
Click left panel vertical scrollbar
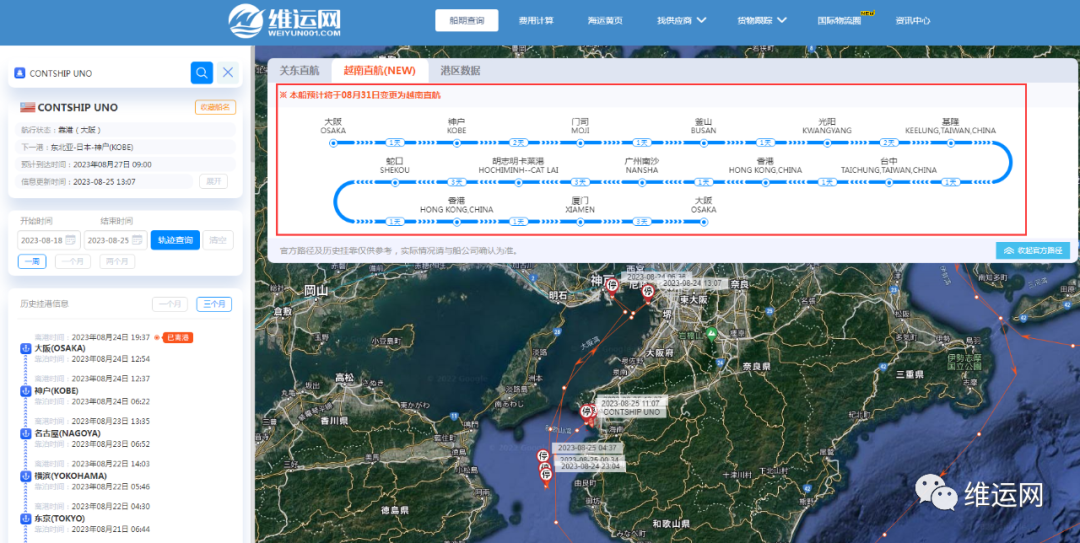[x=251, y=103]
